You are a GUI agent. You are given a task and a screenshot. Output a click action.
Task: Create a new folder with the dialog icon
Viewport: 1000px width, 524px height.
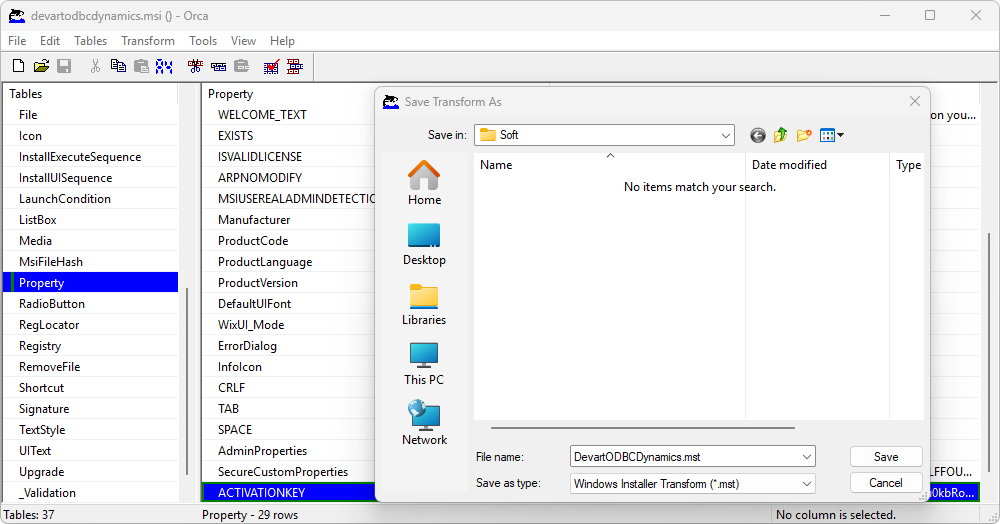tap(804, 135)
